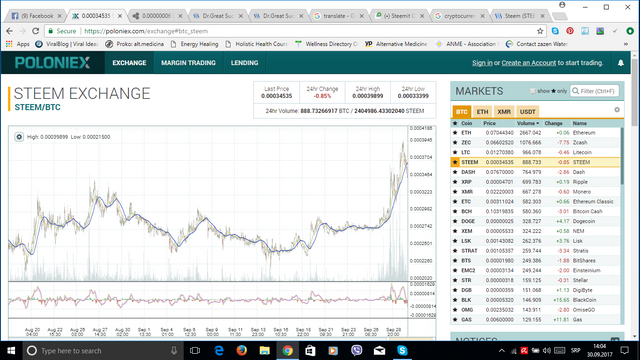Image resolution: width=640 pixels, height=360 pixels.
Task: Open File Explorer from the taskbar
Action: [x=264, y=351]
